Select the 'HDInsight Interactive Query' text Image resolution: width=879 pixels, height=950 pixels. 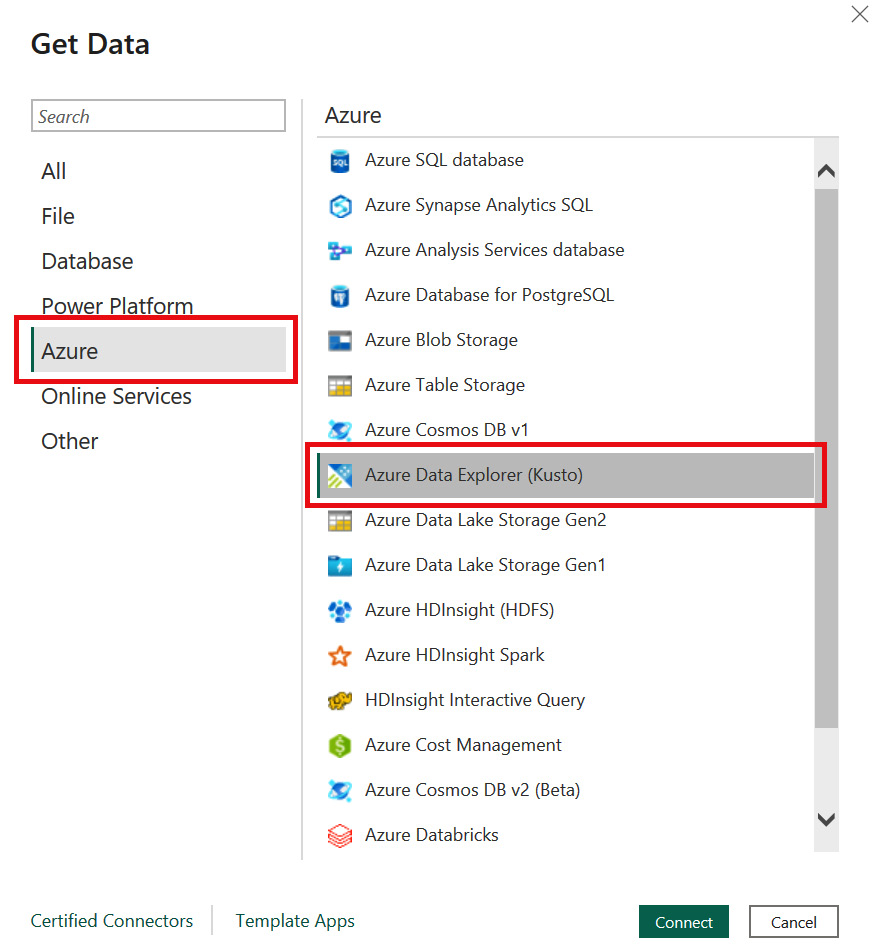point(475,700)
